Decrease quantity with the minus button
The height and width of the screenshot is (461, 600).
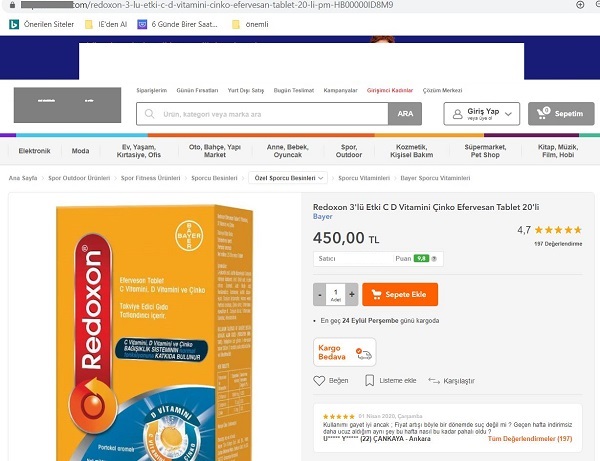pos(320,294)
